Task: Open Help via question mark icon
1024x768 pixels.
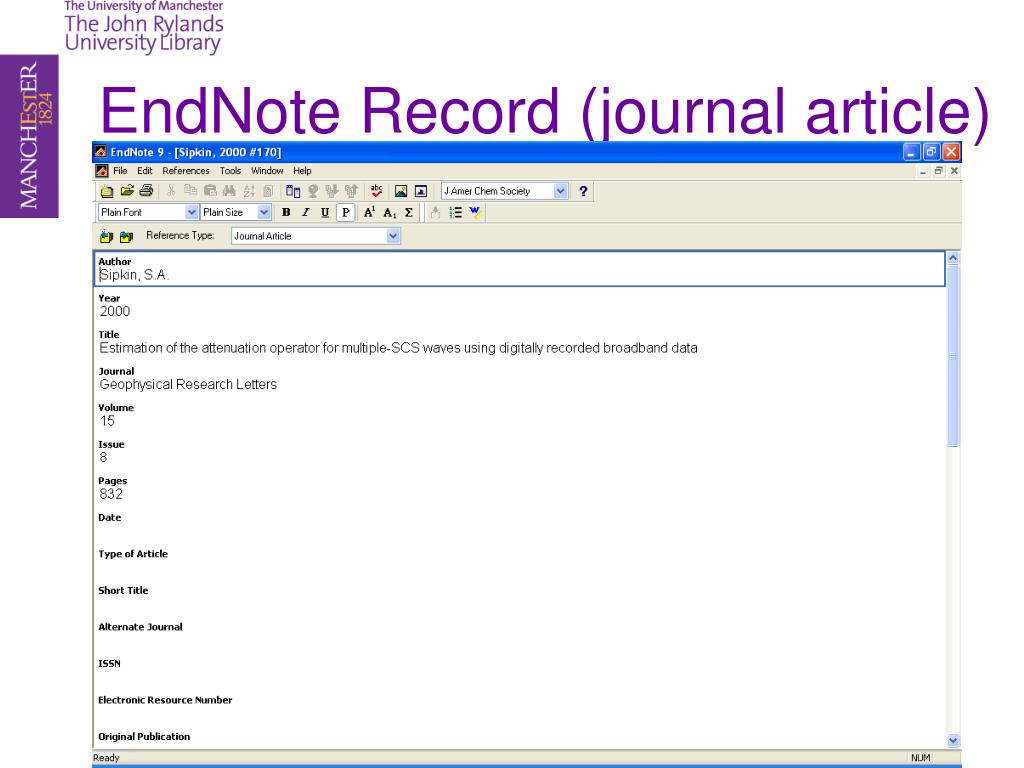Action: point(584,191)
